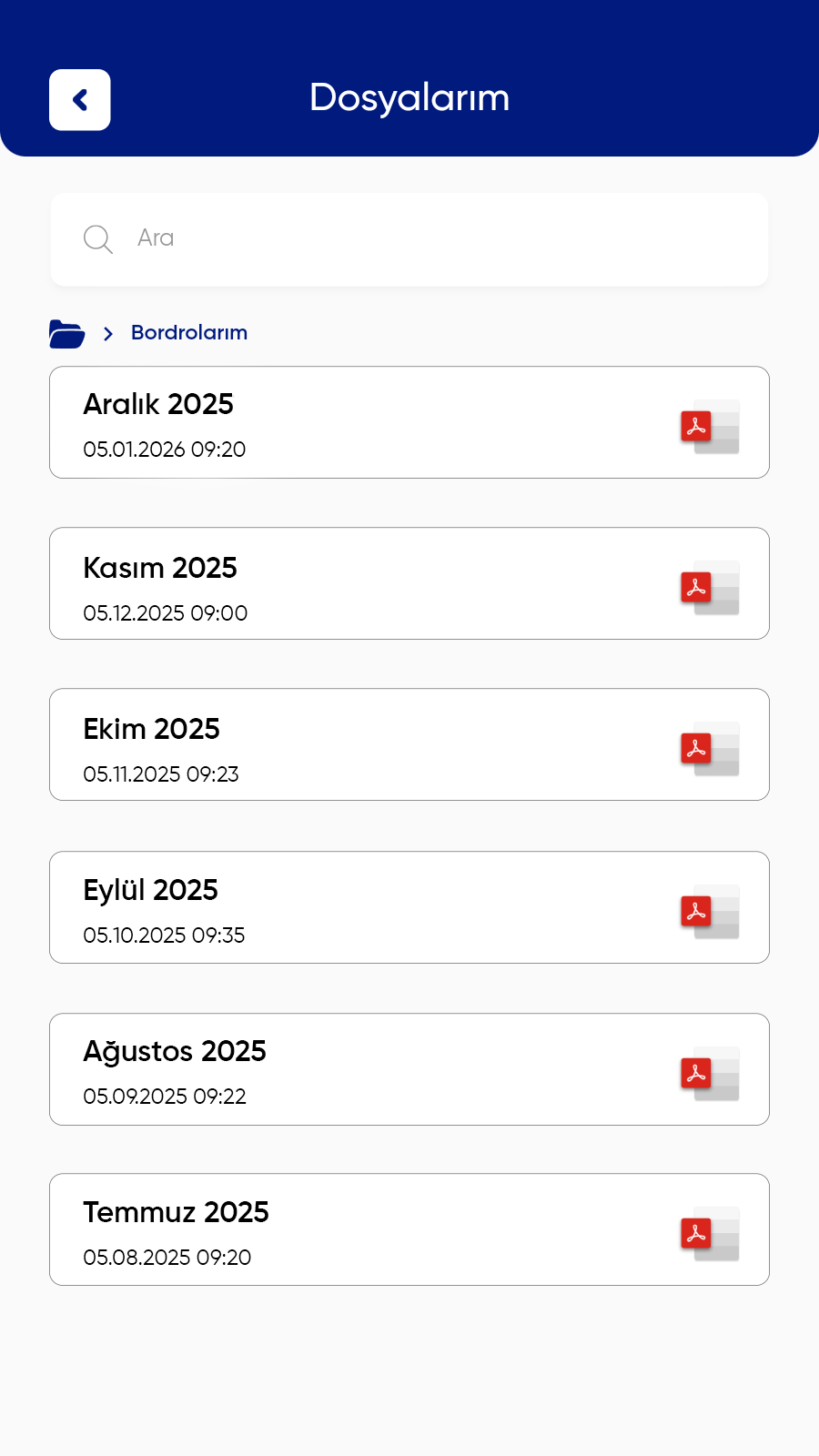Click the search magnifier icon

coord(97,239)
